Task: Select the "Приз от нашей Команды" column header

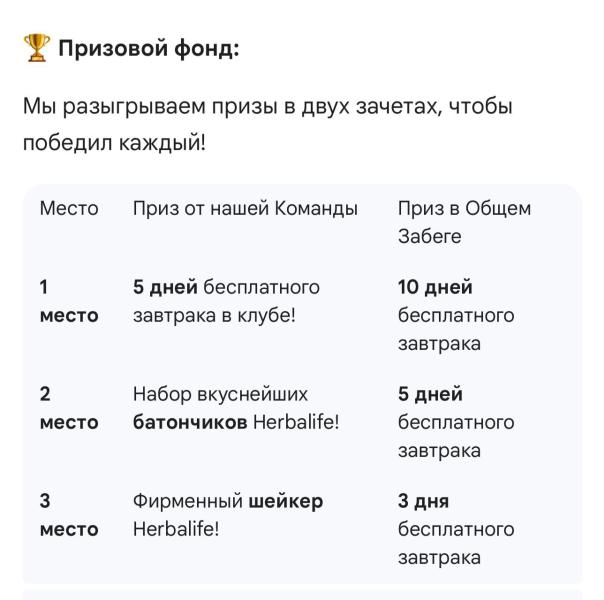Action: point(245,209)
